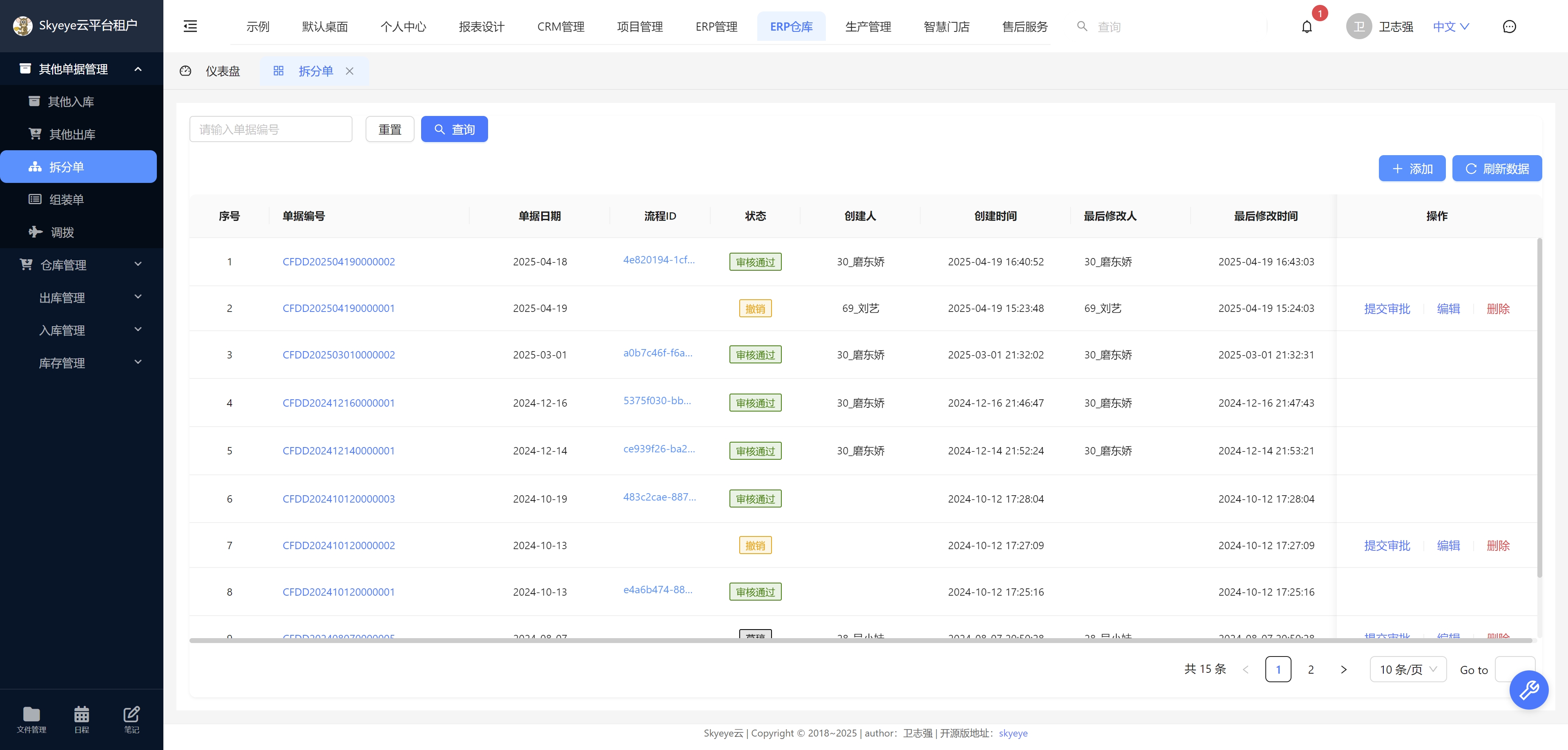Screen dimensions: 1568x750
Task: Click the Go to page input box
Action: [1515, 670]
